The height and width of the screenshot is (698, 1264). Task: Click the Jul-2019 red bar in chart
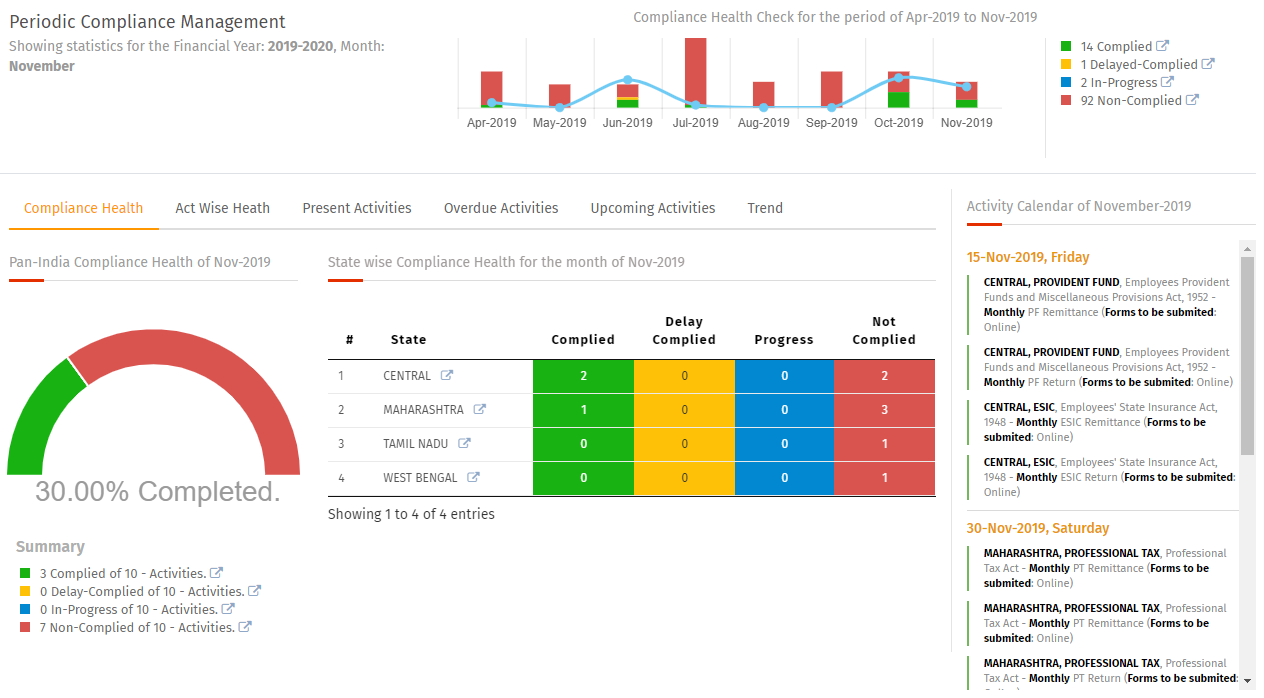[695, 70]
